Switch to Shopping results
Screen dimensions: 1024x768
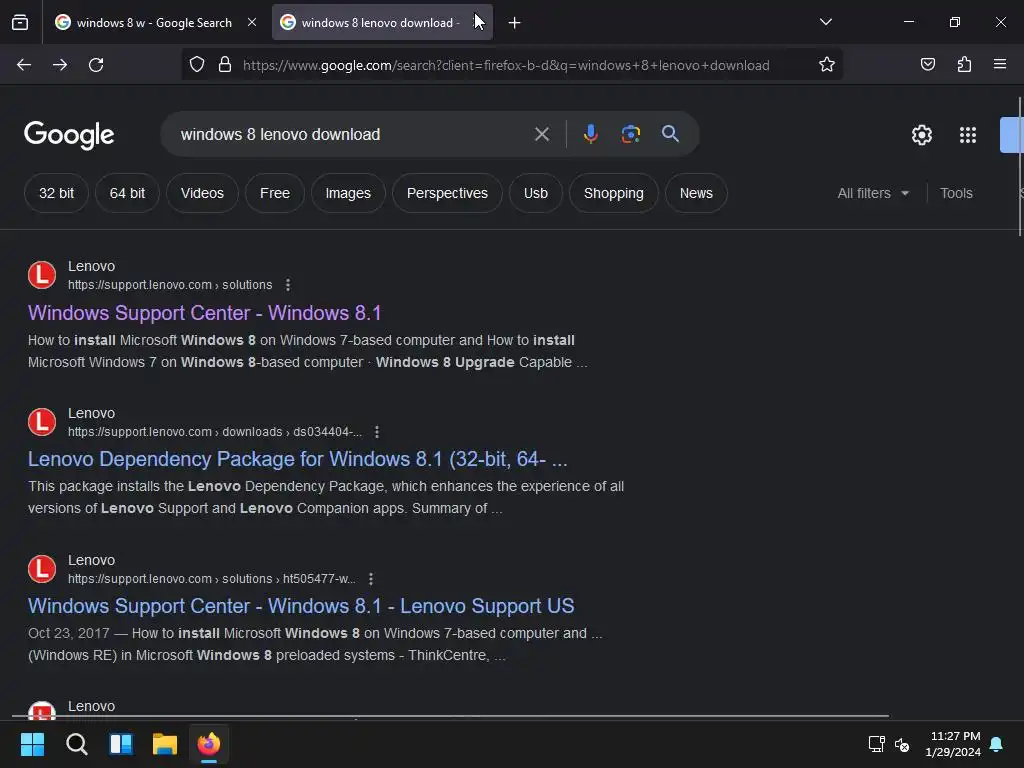pos(614,193)
